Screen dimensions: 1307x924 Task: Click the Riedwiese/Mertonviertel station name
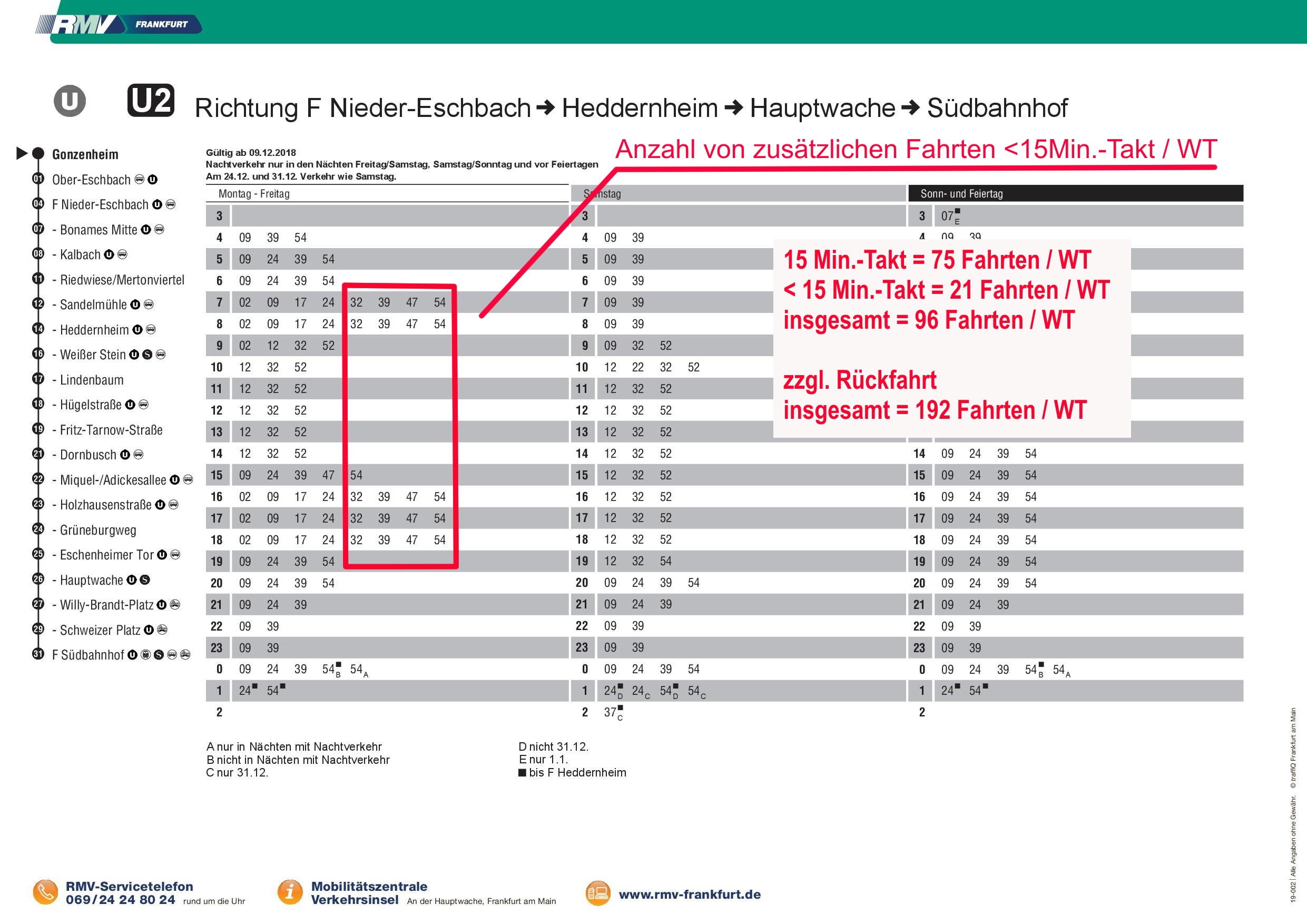[122, 280]
